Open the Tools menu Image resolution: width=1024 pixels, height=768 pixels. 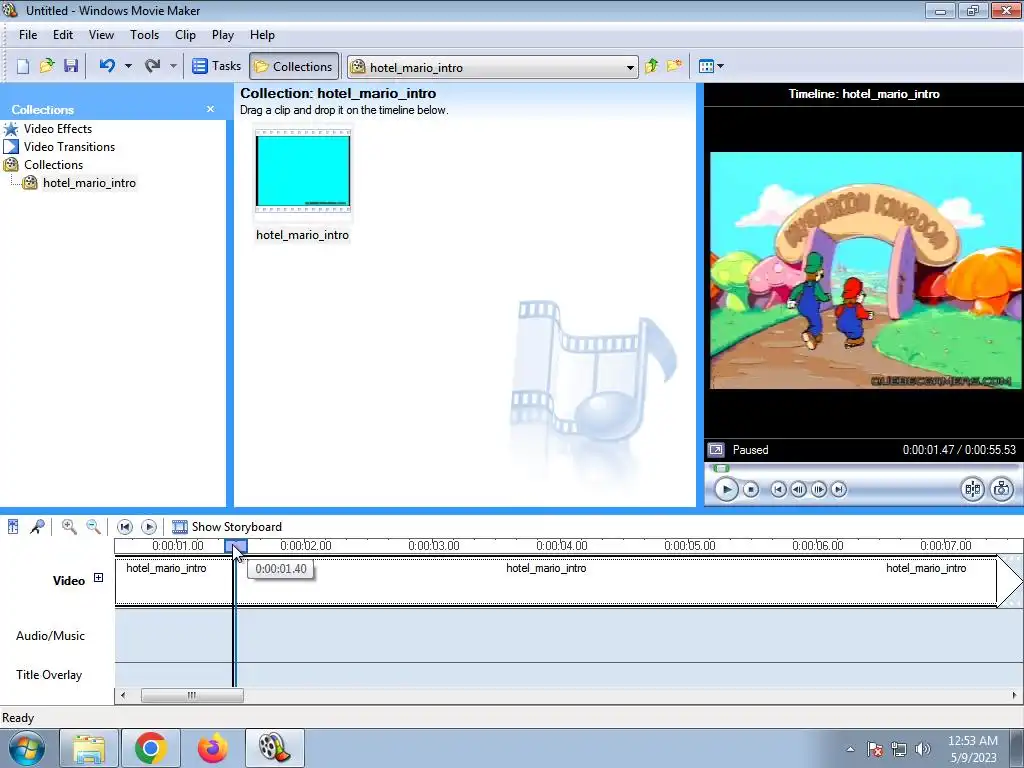pyautogui.click(x=144, y=35)
